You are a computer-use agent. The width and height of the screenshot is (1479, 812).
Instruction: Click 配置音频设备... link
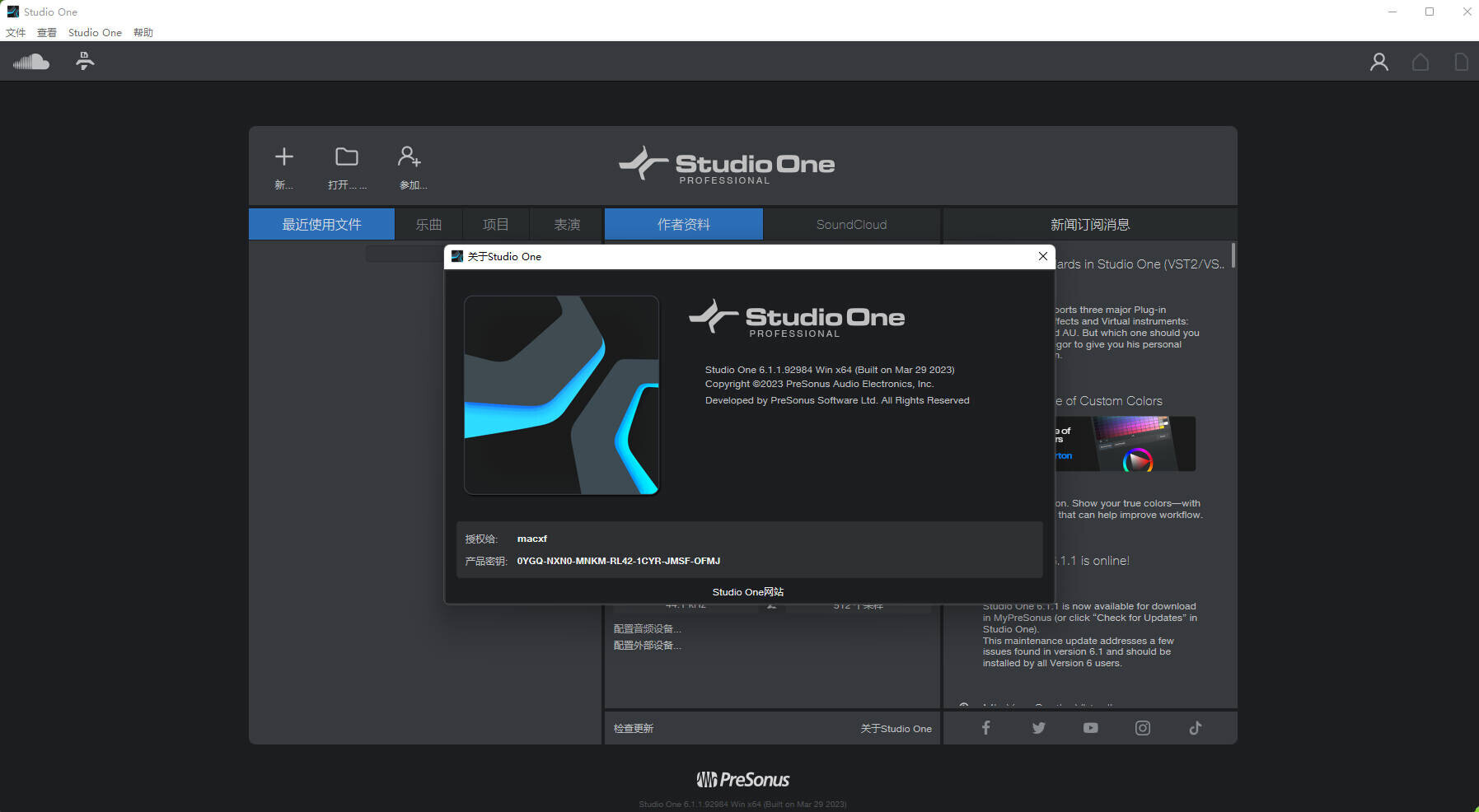click(x=648, y=628)
